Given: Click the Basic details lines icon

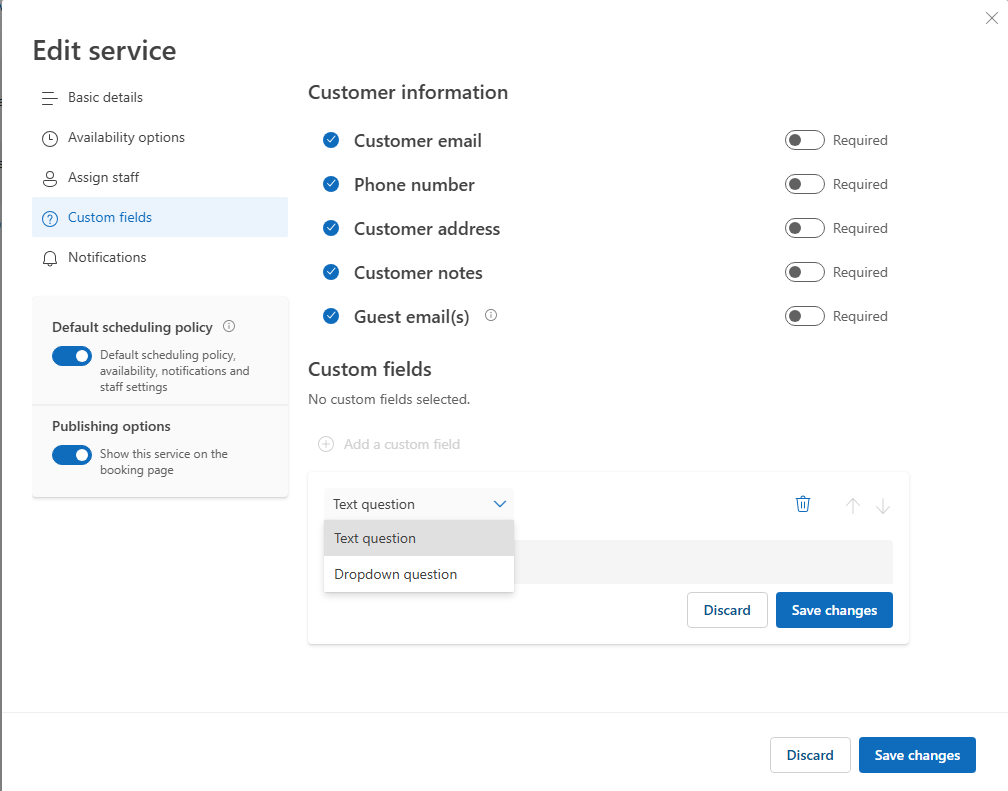Looking at the screenshot, I should click(x=50, y=98).
